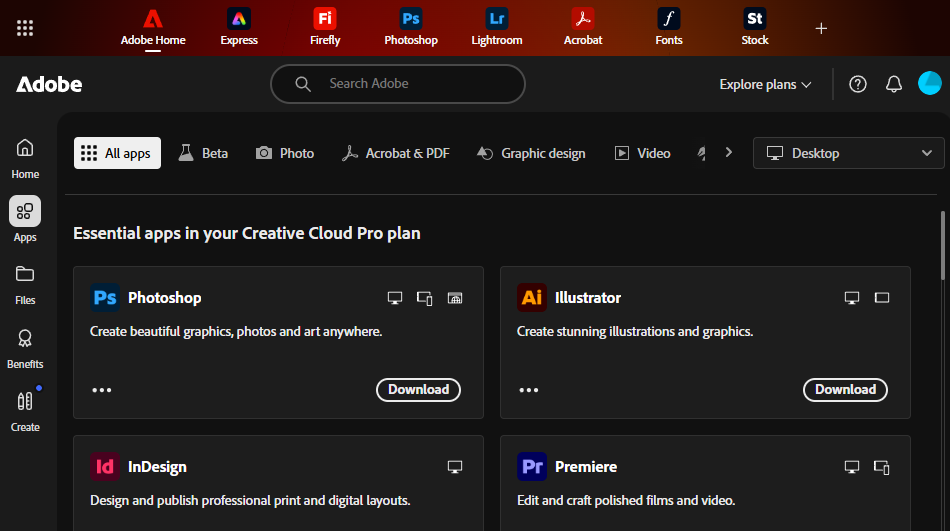Viewport: 950px width, 531px height.
Task: Download Illustrator
Action: coord(845,390)
